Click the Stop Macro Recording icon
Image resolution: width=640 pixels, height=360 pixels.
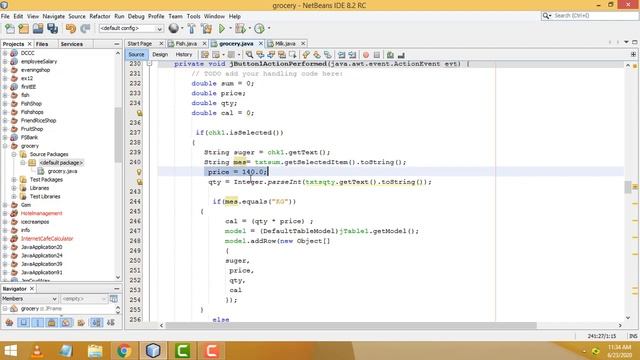coord(377,55)
